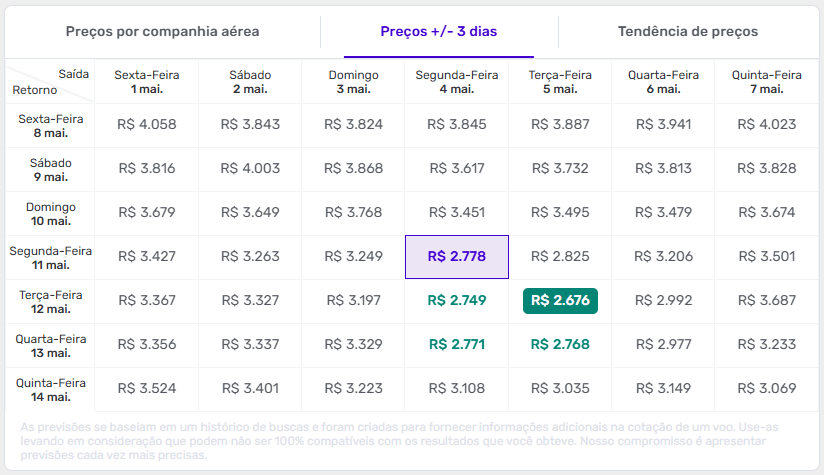Screen dimensions: 824x475
Task: Click the Terça-Feira 12 mai. return row header
Action: coord(50,301)
